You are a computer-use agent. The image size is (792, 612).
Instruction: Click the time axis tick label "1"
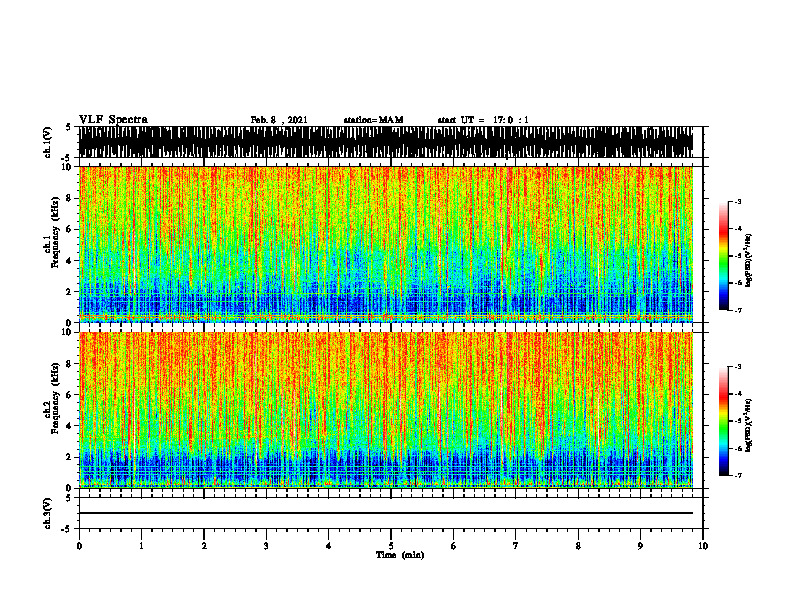(x=141, y=546)
